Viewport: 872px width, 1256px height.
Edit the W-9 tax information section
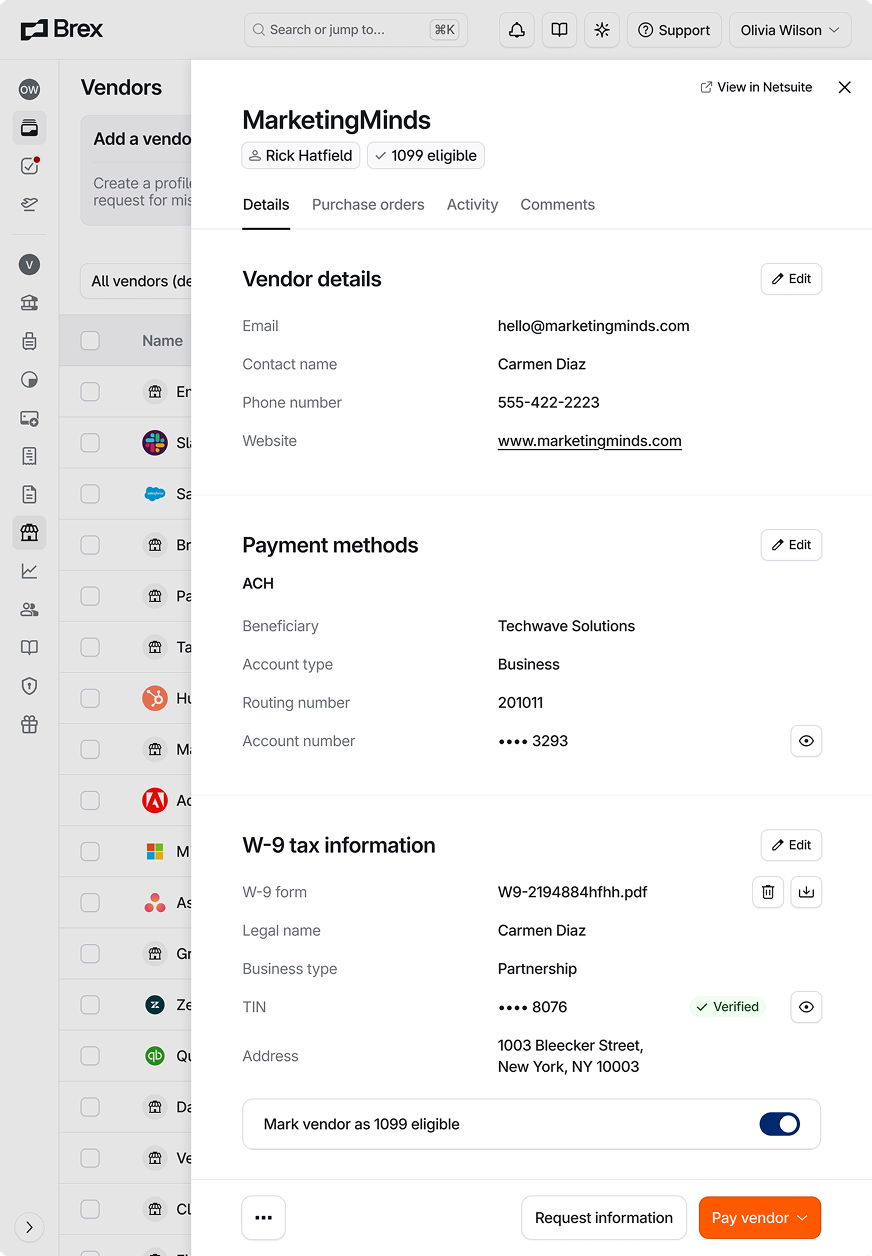[791, 845]
